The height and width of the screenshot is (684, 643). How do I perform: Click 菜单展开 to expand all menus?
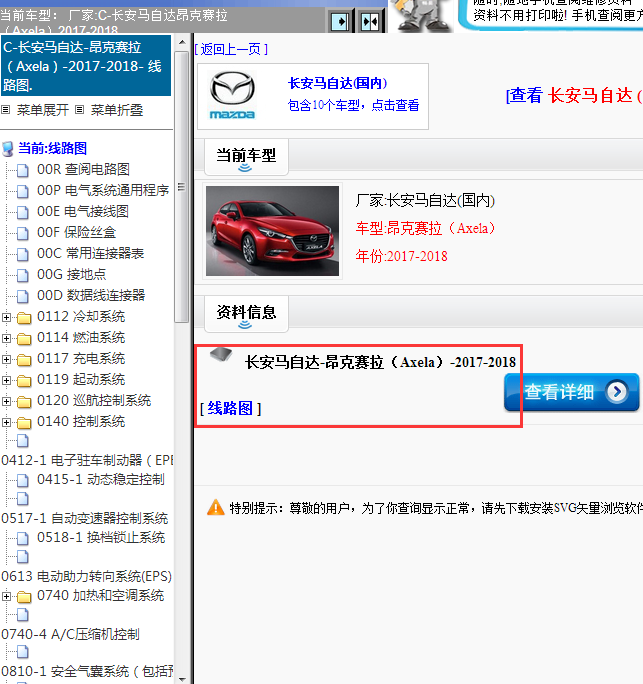pyautogui.click(x=43, y=110)
